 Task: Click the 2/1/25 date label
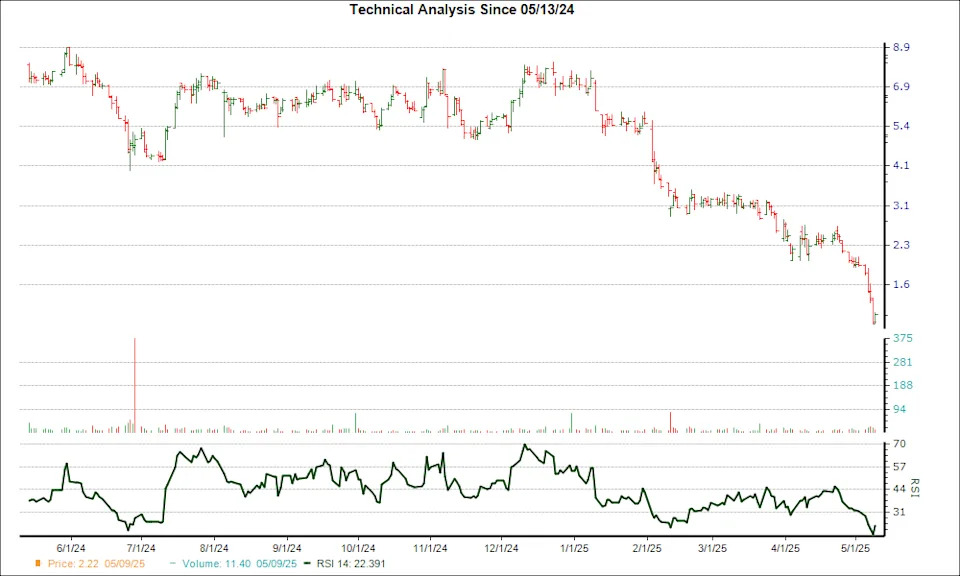[x=646, y=548]
